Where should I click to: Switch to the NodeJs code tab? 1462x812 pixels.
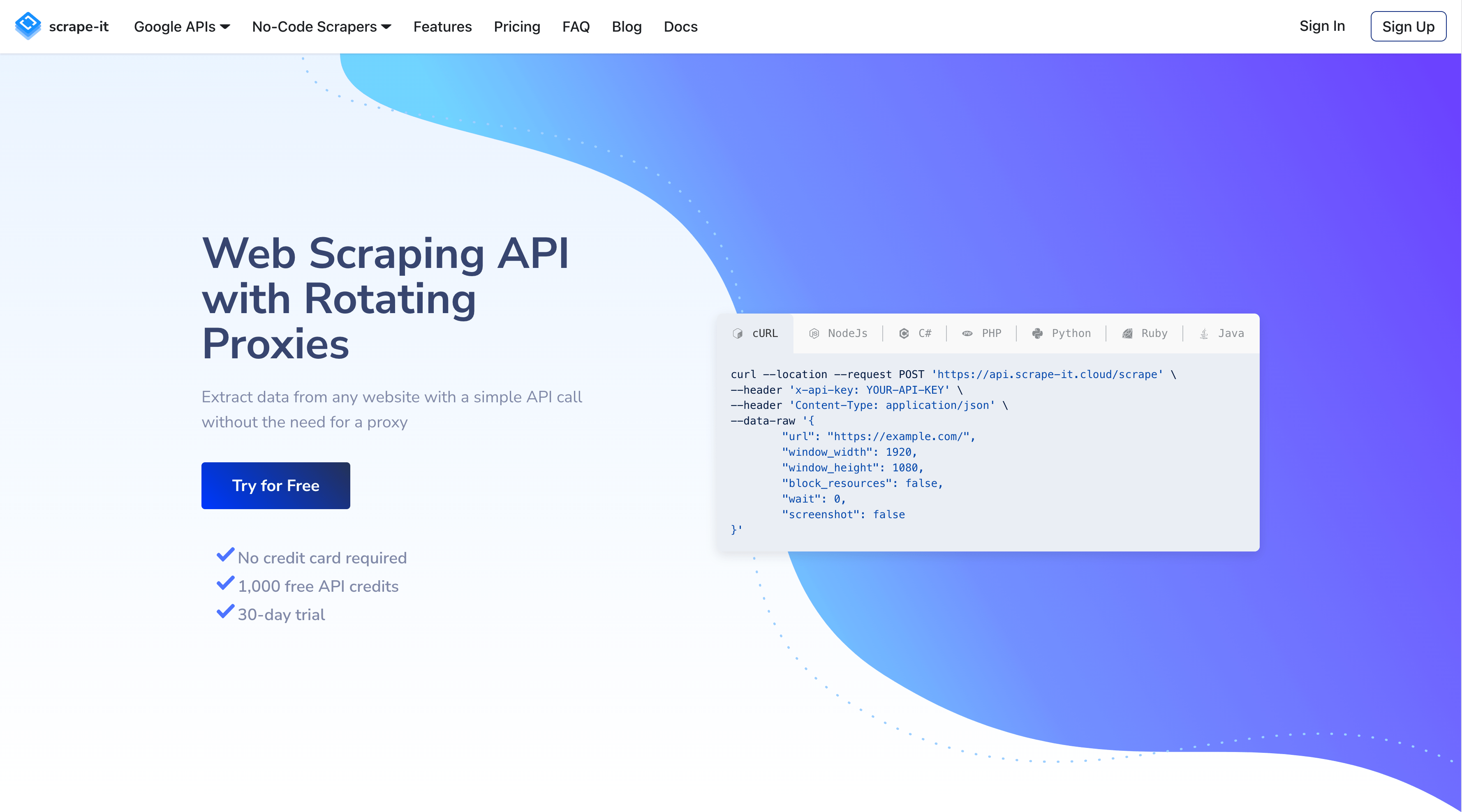point(838,333)
